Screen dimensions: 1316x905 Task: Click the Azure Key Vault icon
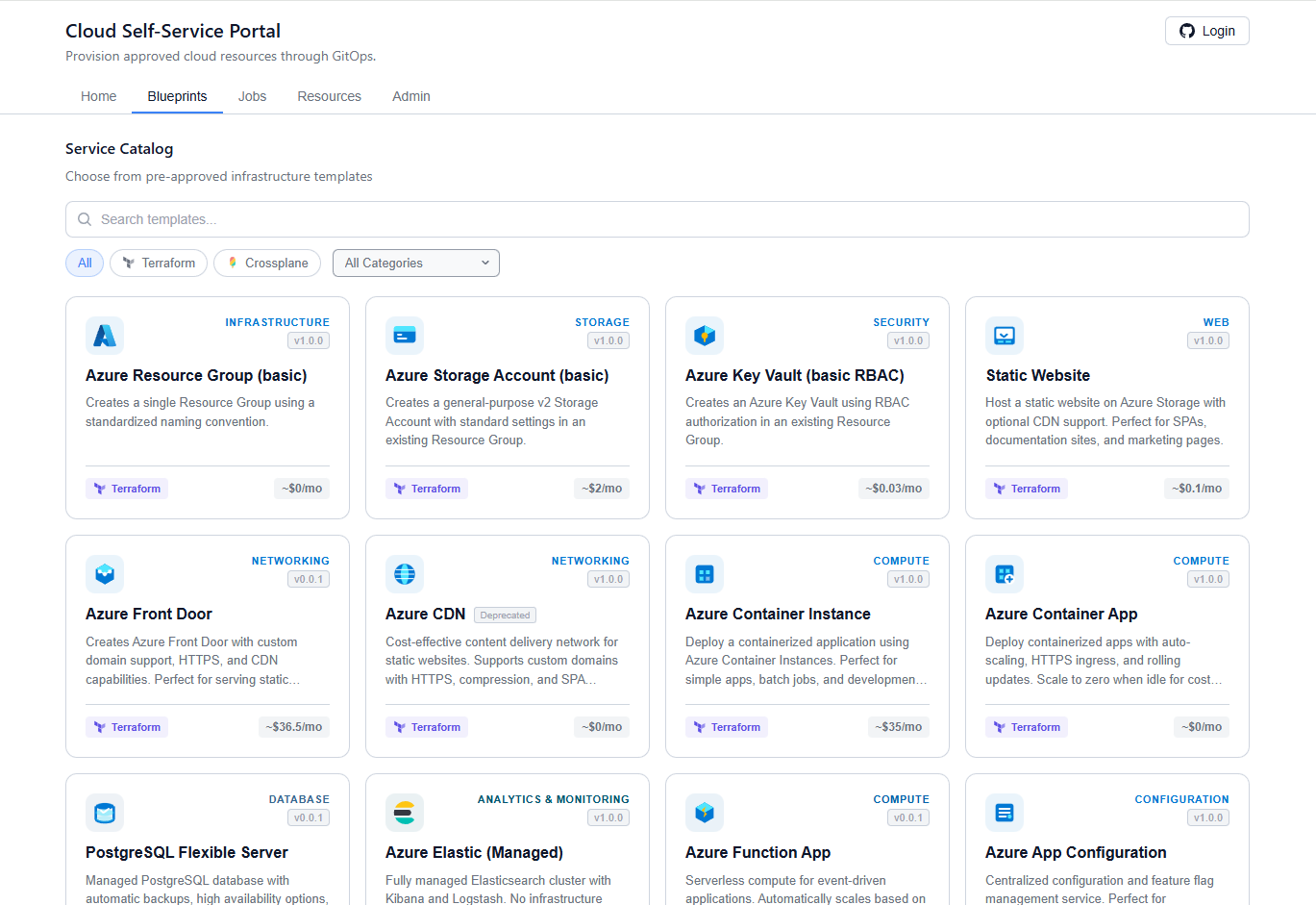coord(705,336)
